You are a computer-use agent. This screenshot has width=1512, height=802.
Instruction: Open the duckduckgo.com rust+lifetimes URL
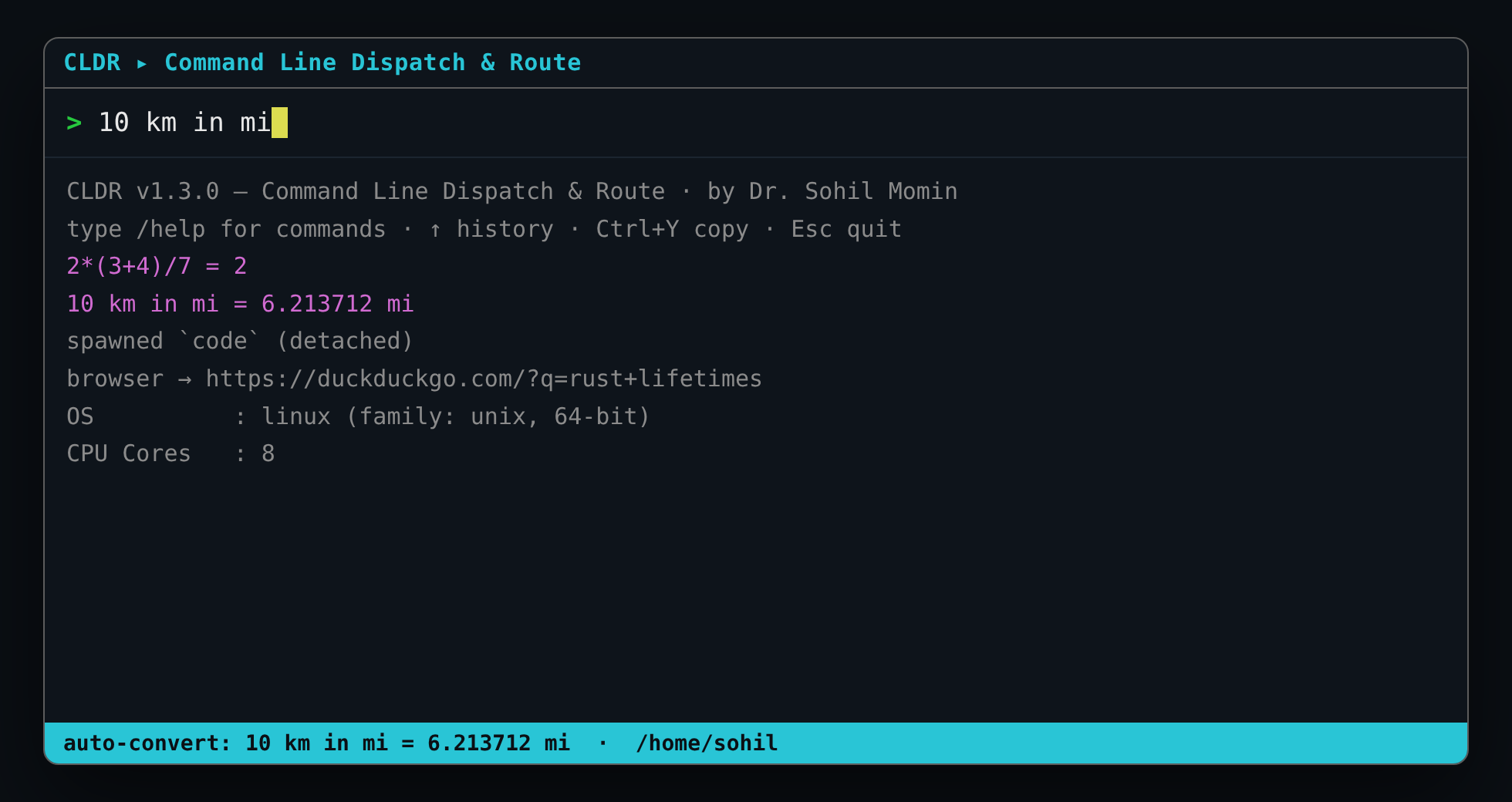(x=484, y=379)
